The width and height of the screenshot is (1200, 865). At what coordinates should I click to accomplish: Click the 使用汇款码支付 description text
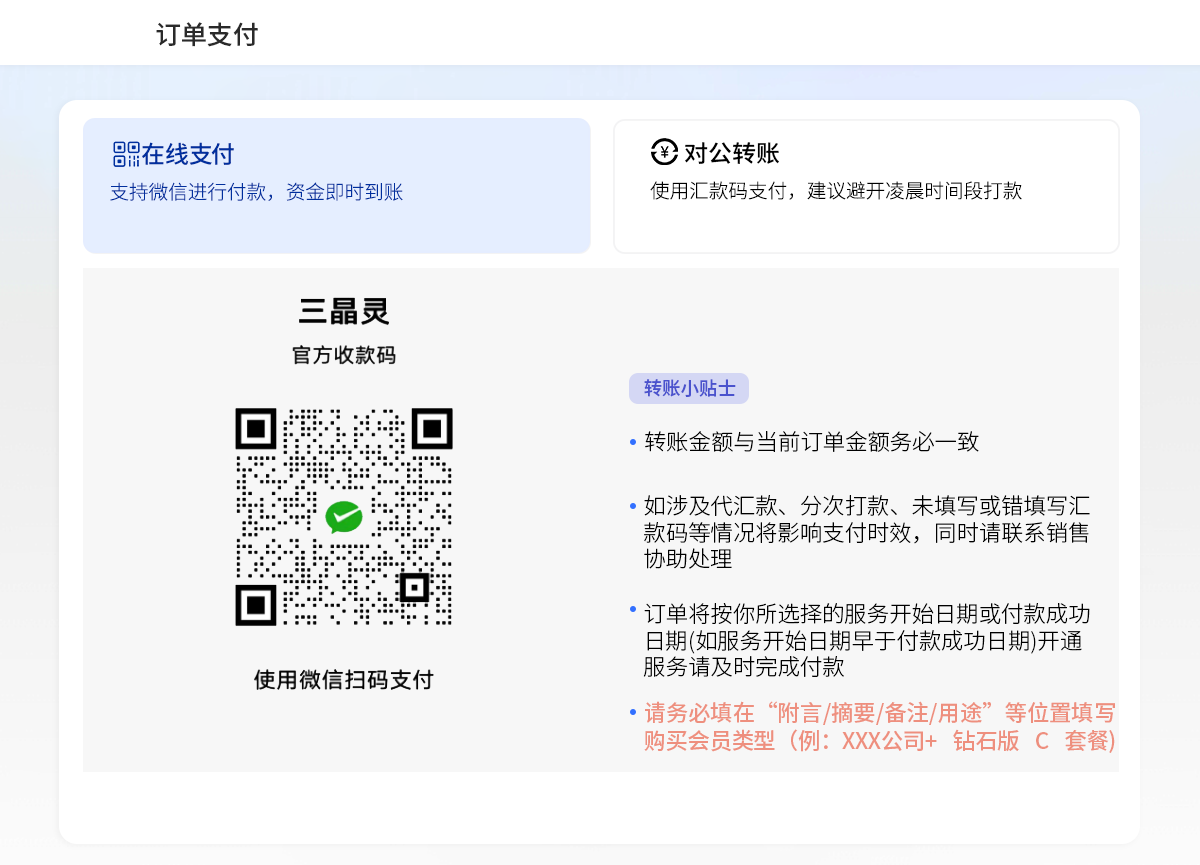[836, 190]
